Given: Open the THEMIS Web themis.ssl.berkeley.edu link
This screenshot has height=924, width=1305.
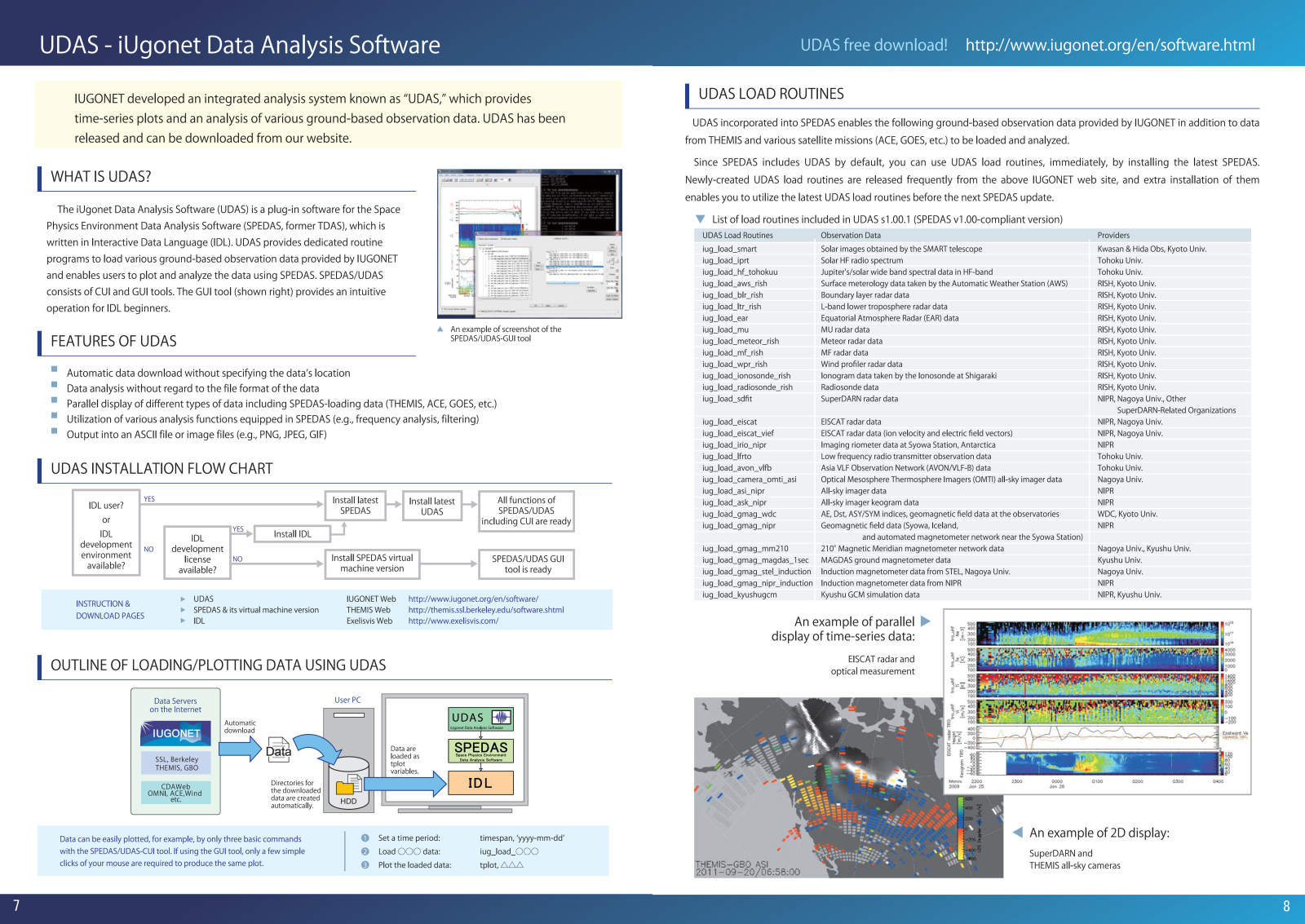Looking at the screenshot, I should coord(486,610).
